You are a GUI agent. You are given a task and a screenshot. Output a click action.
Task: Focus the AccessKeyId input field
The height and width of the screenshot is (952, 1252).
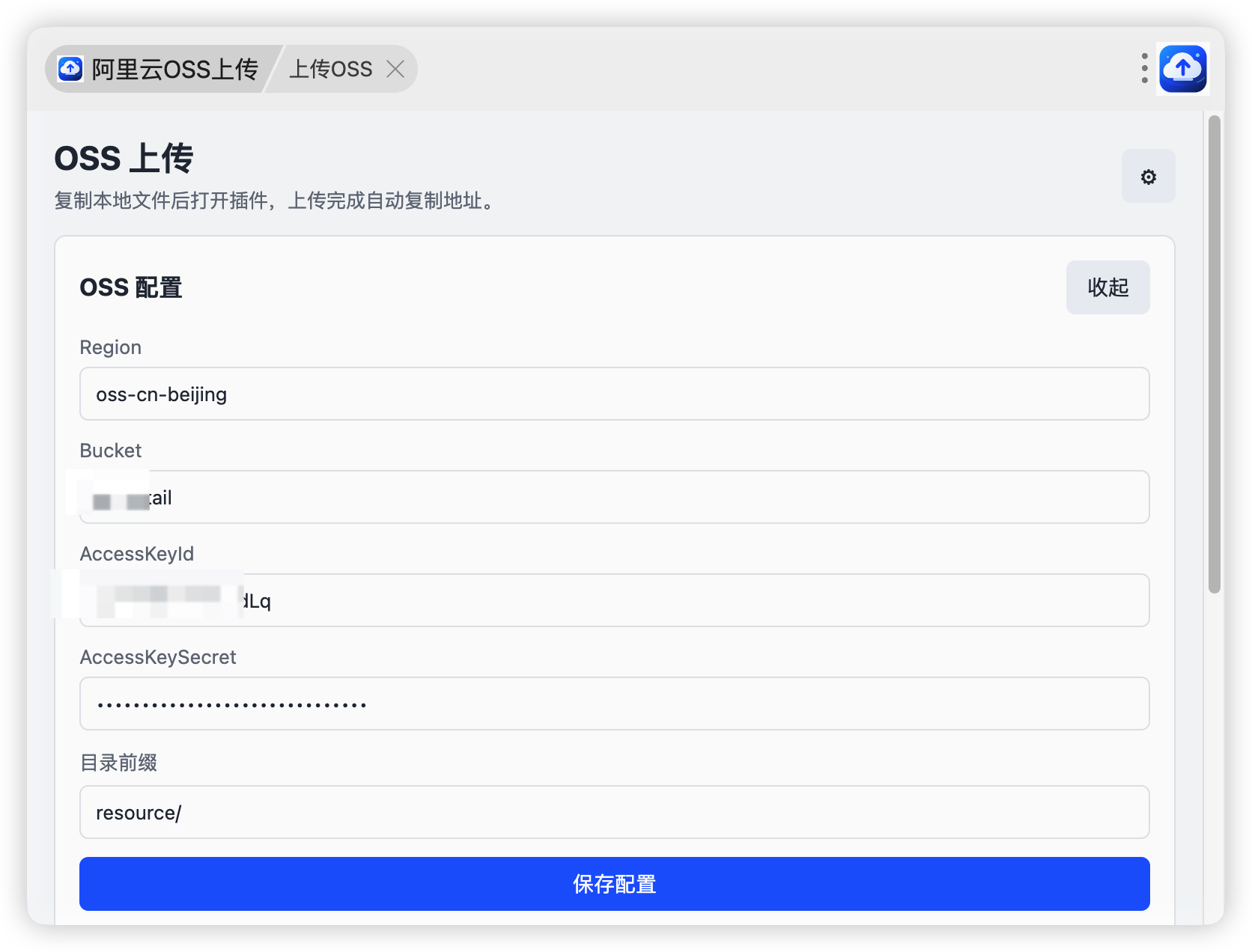pos(614,600)
